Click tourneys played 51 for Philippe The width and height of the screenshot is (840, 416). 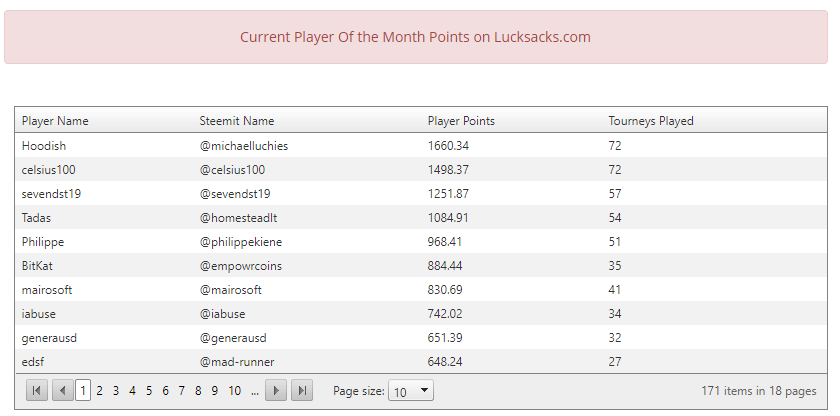[615, 242]
